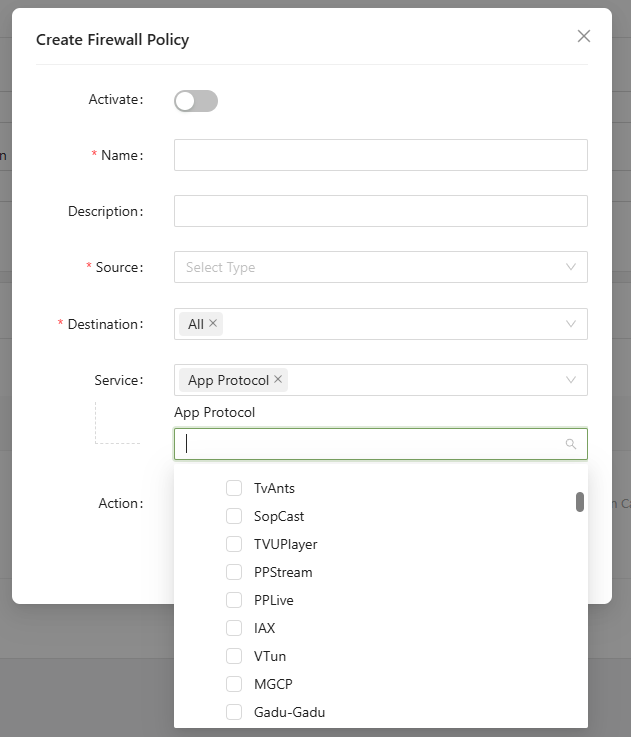Screen dimensions: 631x737
Task: Check the TvAnts protocol checkbox
Action: click(234, 488)
